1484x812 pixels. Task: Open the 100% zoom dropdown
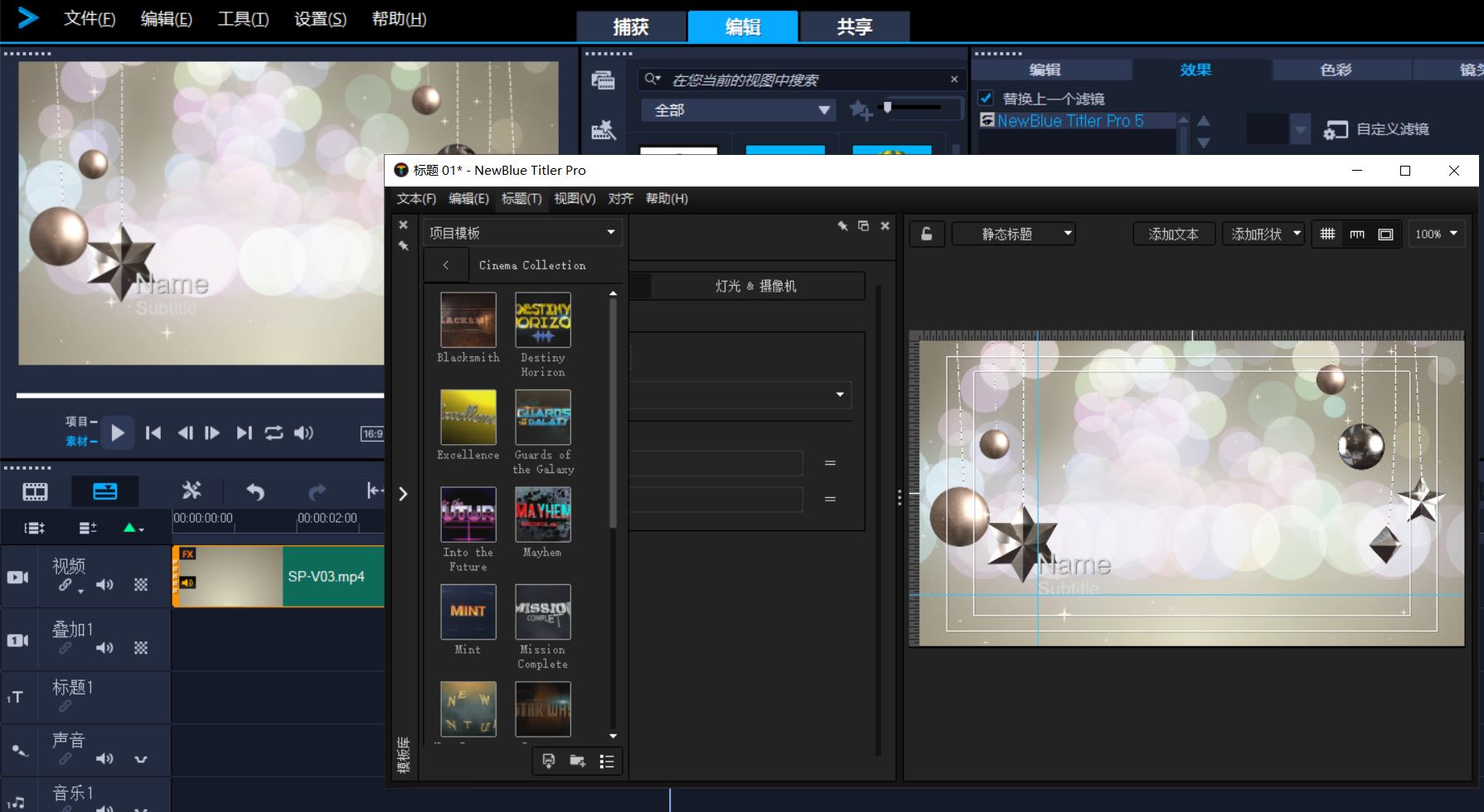click(1435, 234)
